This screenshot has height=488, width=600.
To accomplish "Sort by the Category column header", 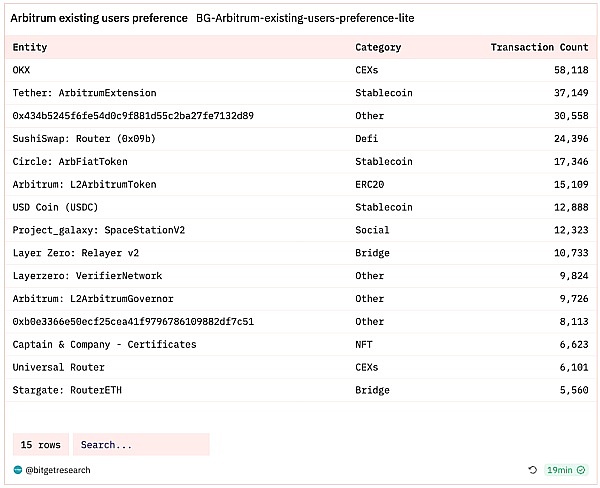I will (378, 47).
